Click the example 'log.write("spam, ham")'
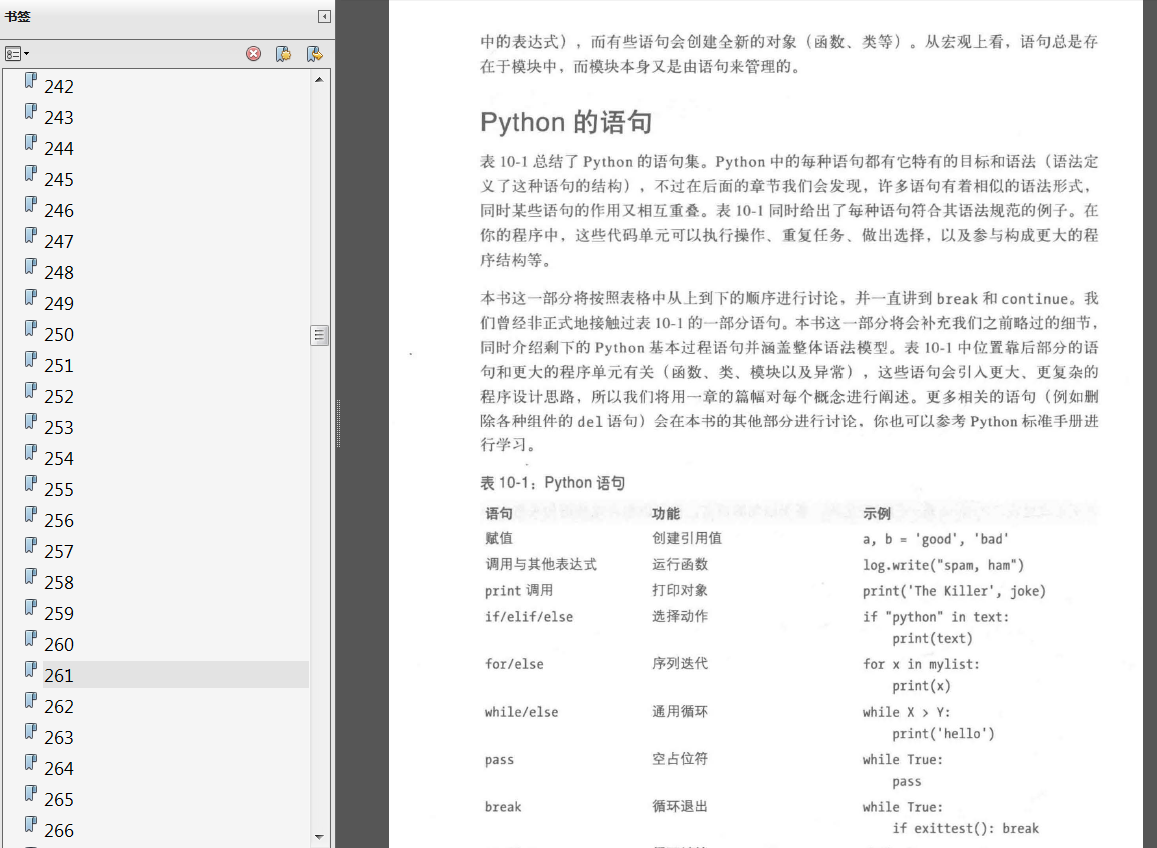 tap(943, 565)
